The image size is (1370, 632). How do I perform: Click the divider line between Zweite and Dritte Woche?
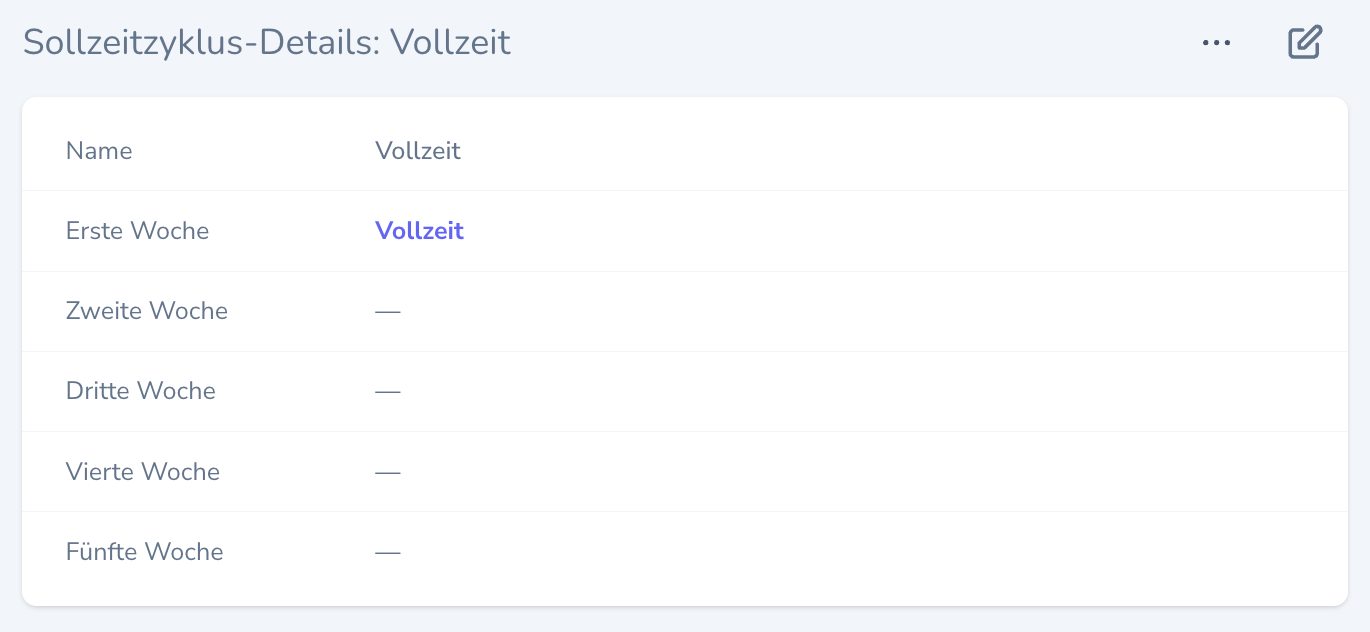(684, 351)
